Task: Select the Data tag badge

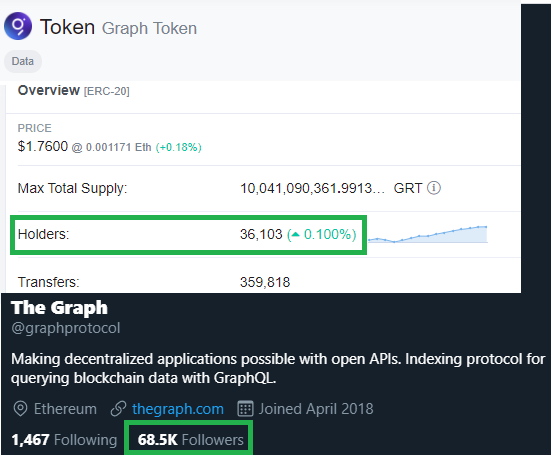Action: (x=23, y=61)
